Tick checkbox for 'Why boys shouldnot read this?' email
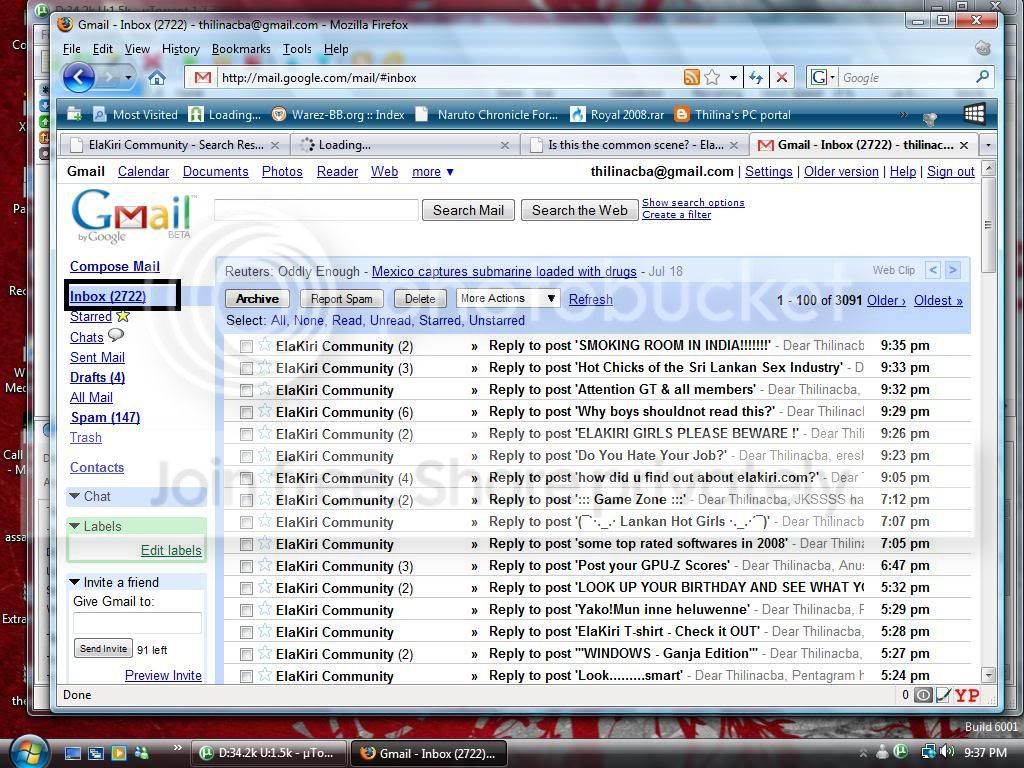 (x=246, y=412)
